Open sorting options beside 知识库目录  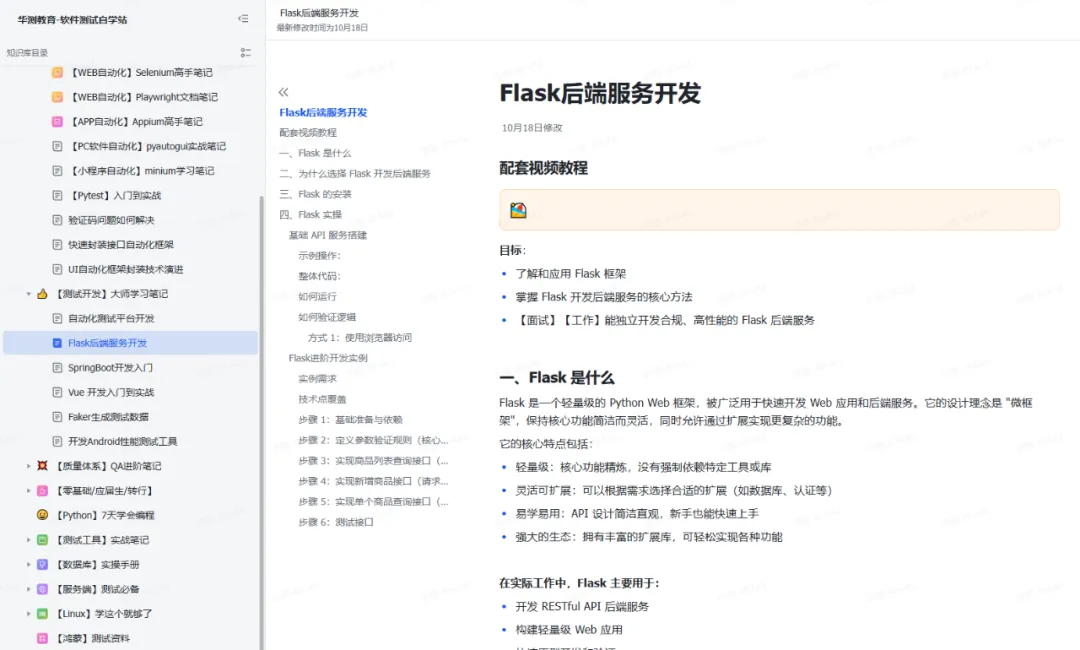pyautogui.click(x=246, y=52)
